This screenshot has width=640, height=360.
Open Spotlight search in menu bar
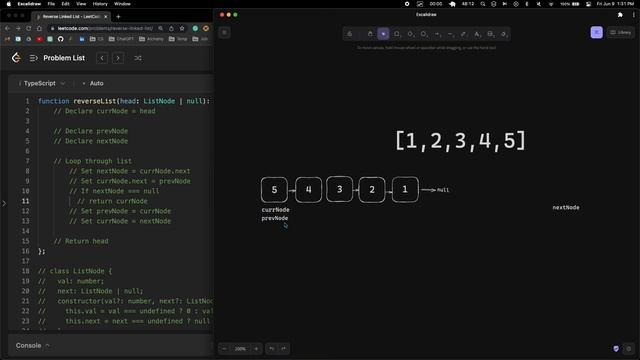coord(483,4)
